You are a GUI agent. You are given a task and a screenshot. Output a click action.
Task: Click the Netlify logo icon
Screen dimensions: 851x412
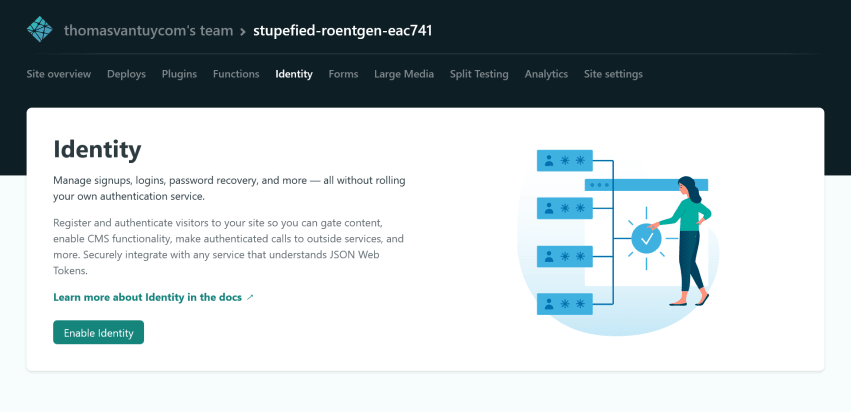40,29
